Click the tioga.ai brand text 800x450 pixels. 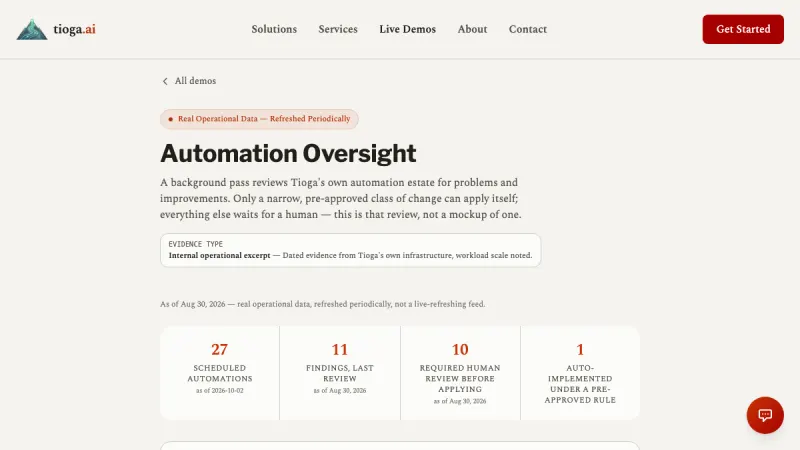tap(74, 29)
